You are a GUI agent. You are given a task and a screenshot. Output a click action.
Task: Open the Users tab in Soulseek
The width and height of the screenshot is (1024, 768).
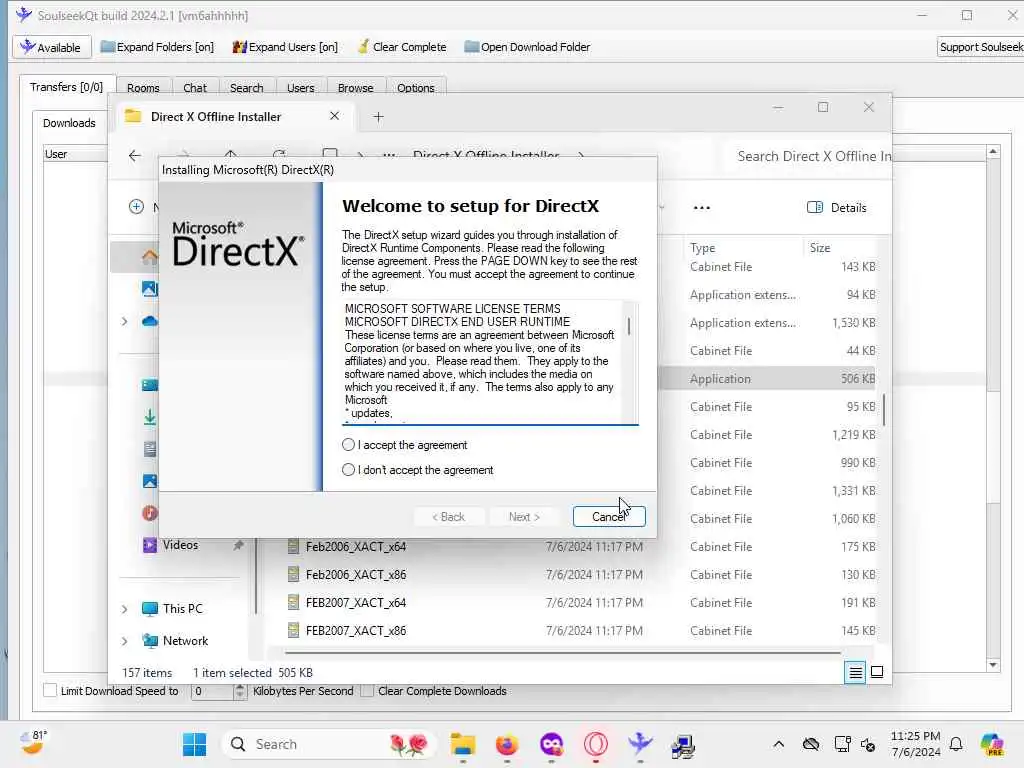(x=300, y=88)
